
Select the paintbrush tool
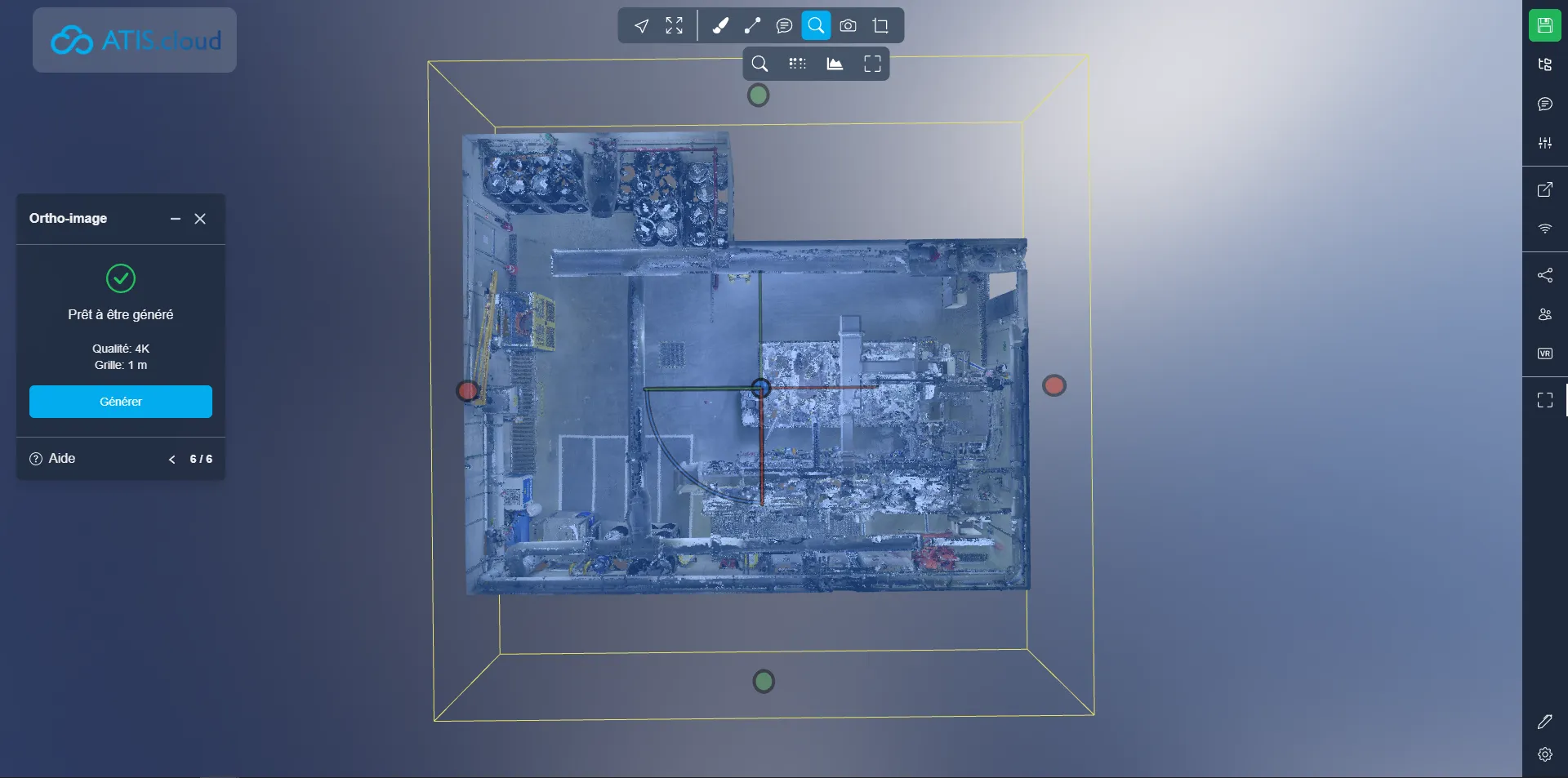pyautogui.click(x=720, y=26)
